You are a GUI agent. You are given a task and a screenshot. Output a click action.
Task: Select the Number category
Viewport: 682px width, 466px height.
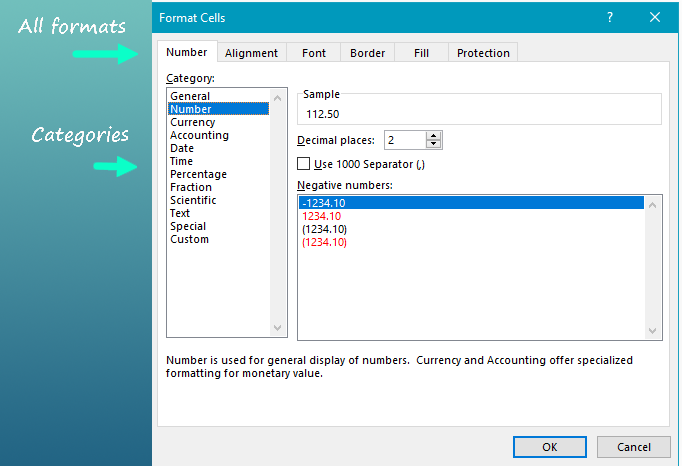[218, 109]
